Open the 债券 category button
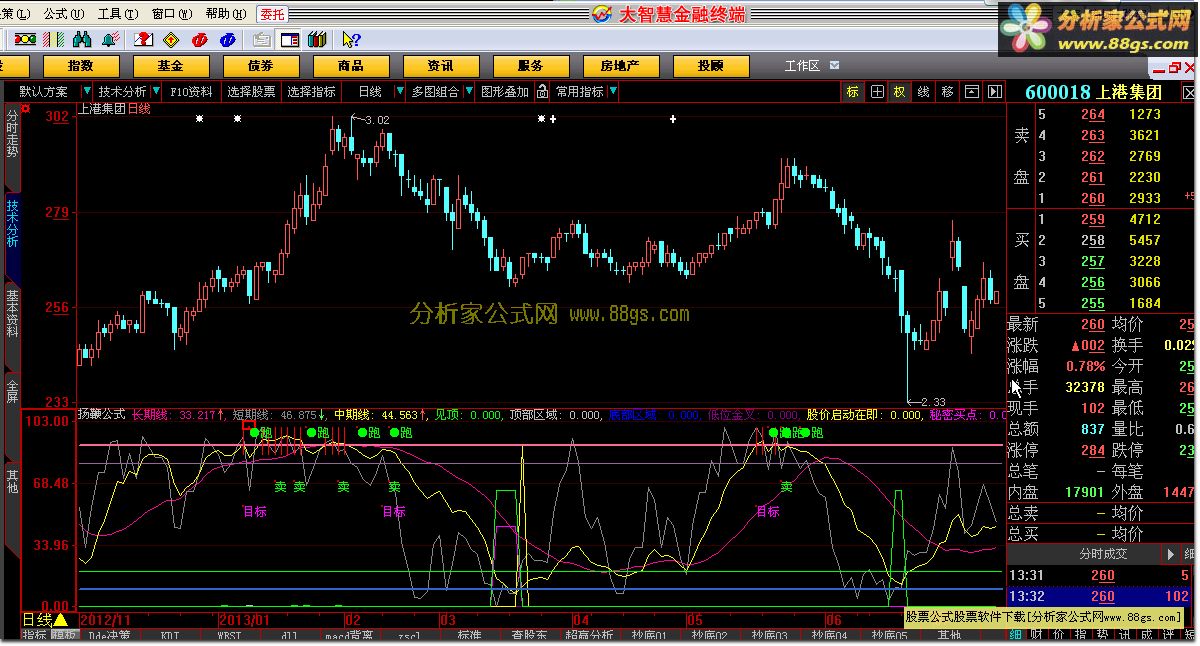The width and height of the screenshot is (1200, 646). 261,66
